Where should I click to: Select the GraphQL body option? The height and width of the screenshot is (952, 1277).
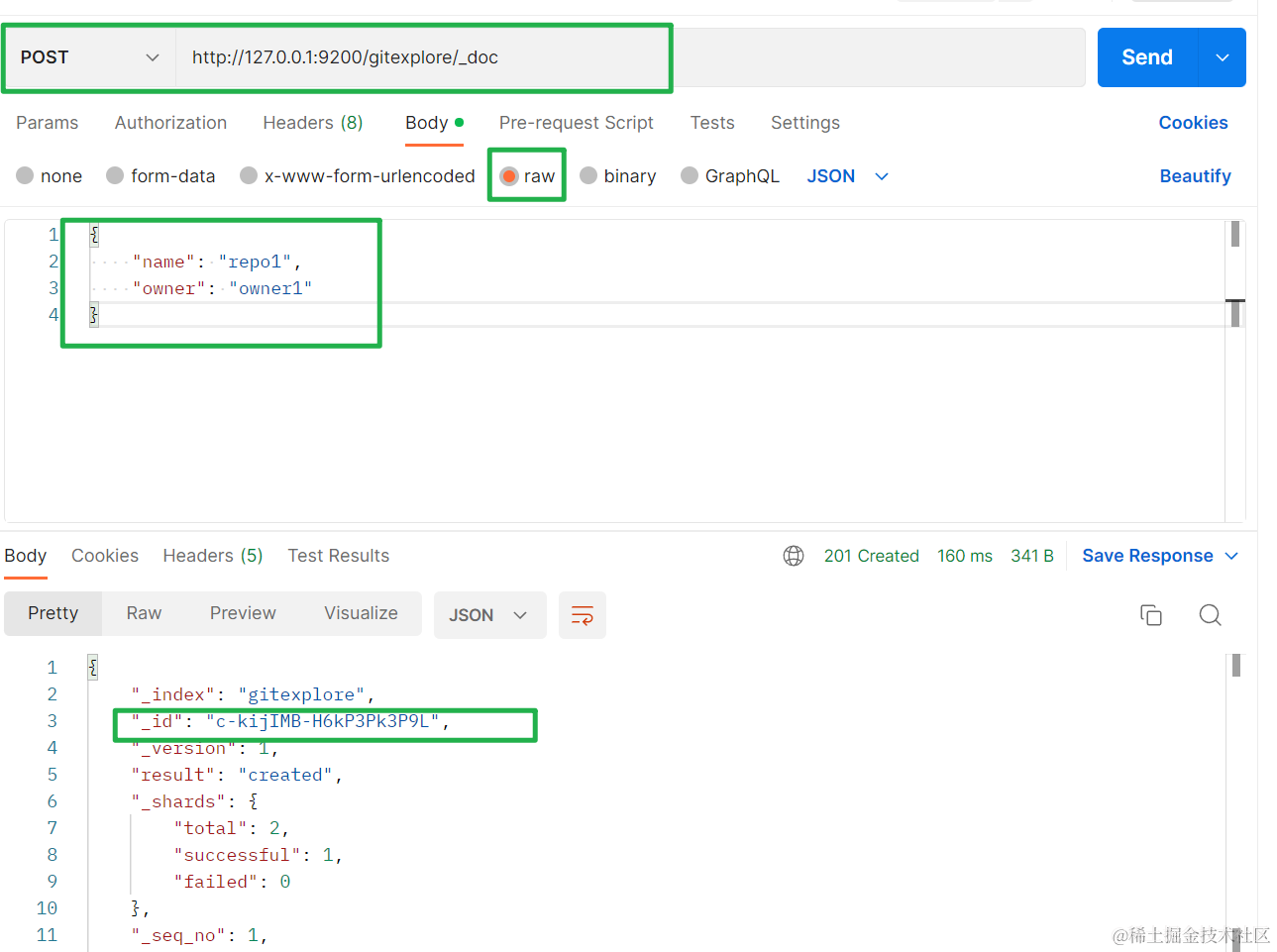(x=690, y=175)
